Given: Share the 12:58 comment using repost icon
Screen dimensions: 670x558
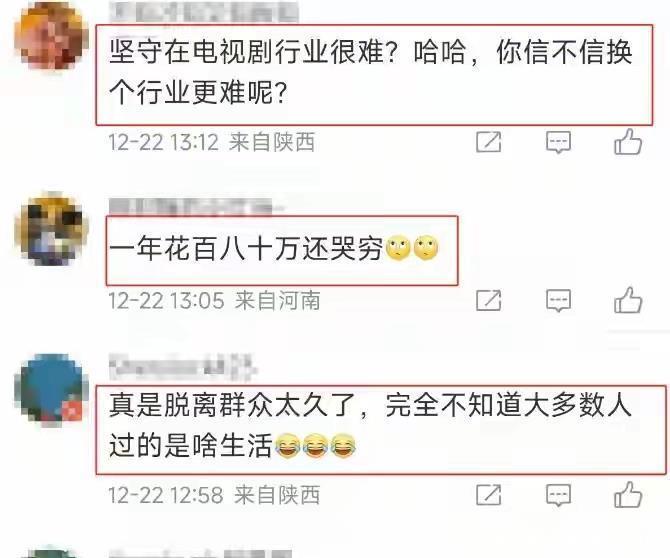Looking at the screenshot, I should pos(489,495).
